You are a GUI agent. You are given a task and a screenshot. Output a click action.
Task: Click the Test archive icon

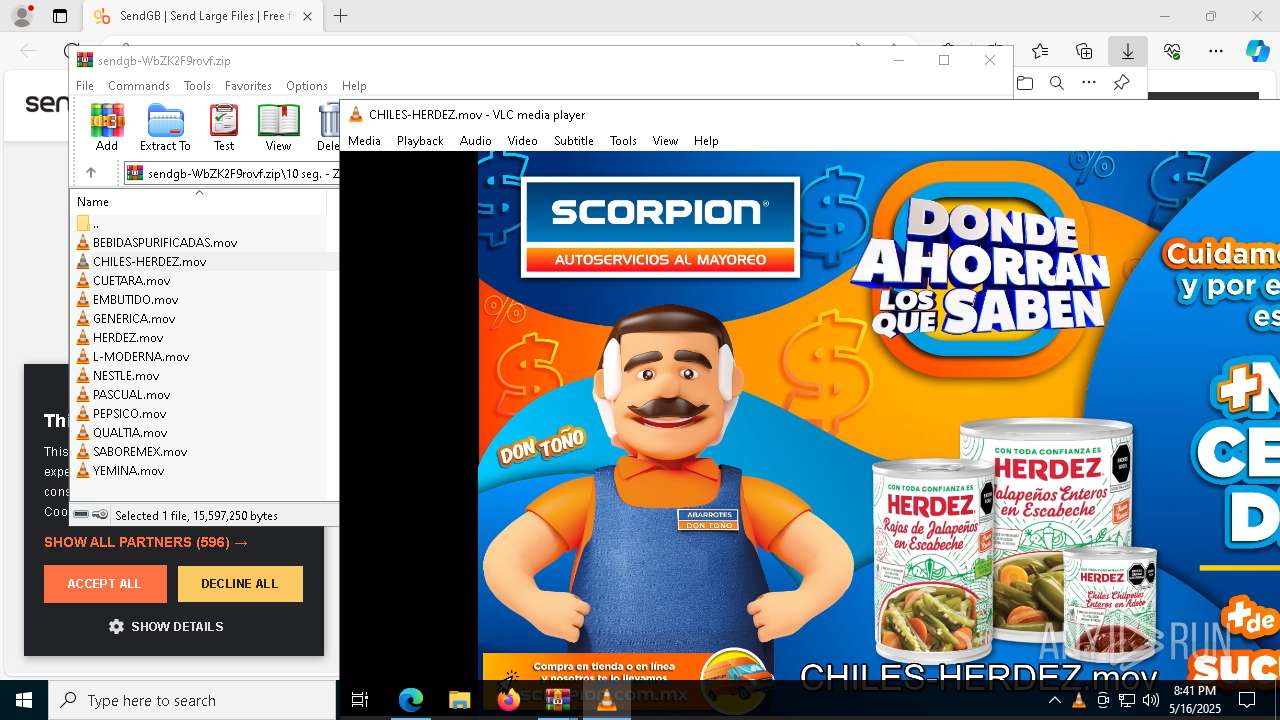224,127
